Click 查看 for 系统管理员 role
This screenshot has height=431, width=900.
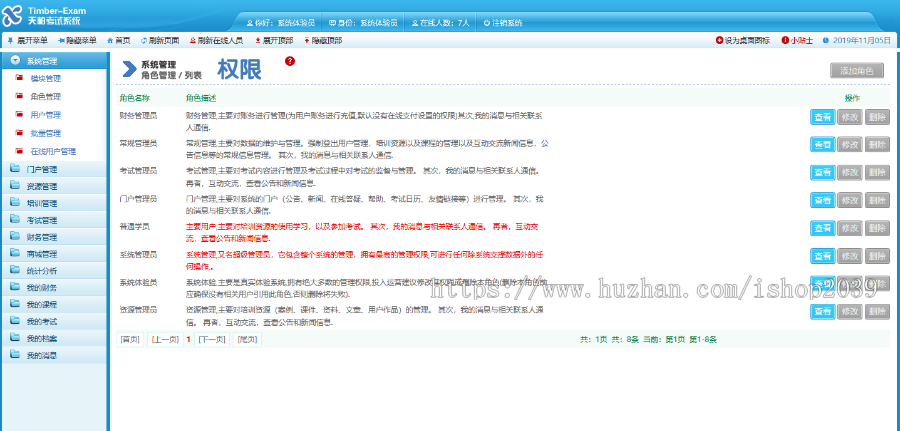pos(823,256)
